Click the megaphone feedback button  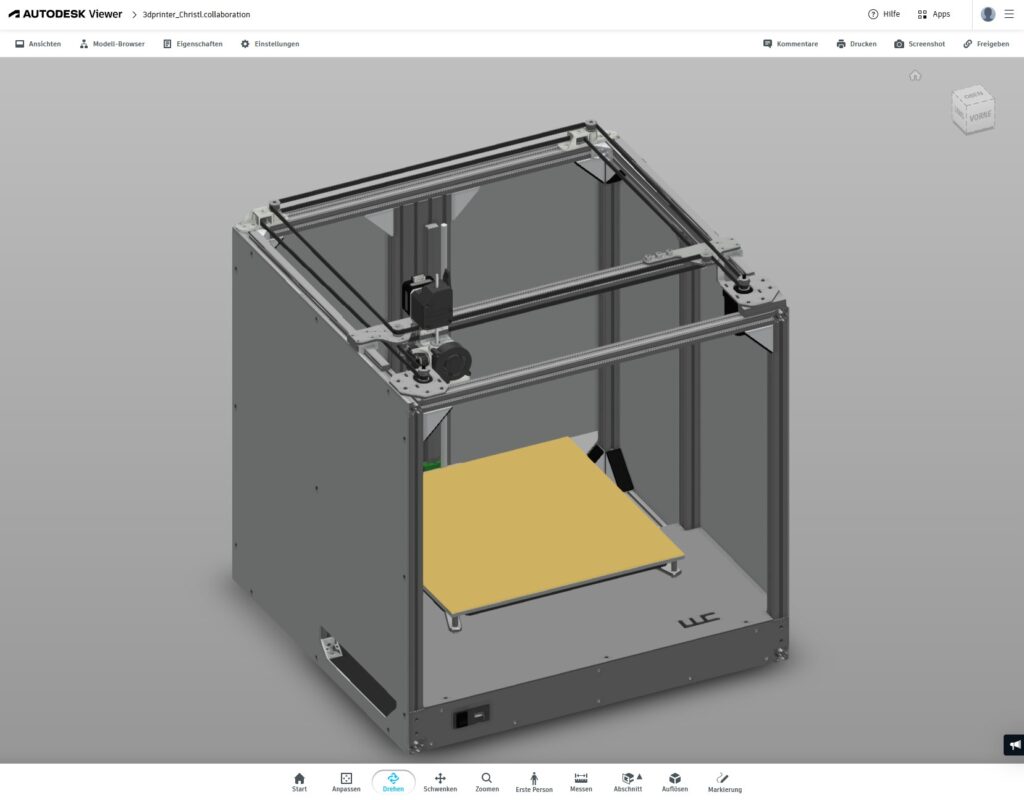click(1014, 744)
